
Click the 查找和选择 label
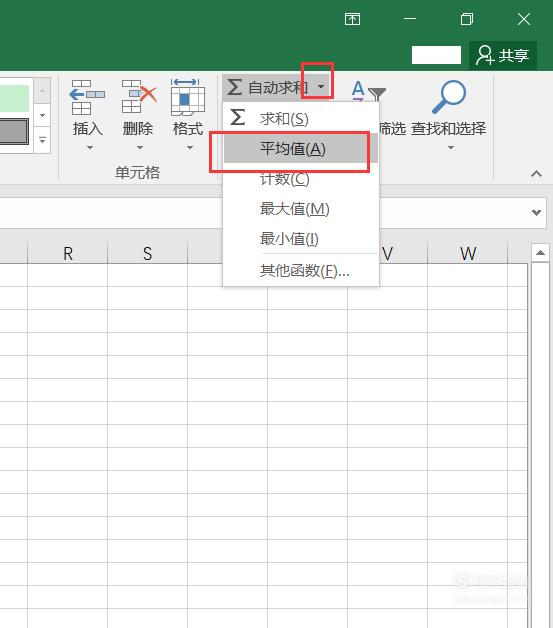click(448, 129)
